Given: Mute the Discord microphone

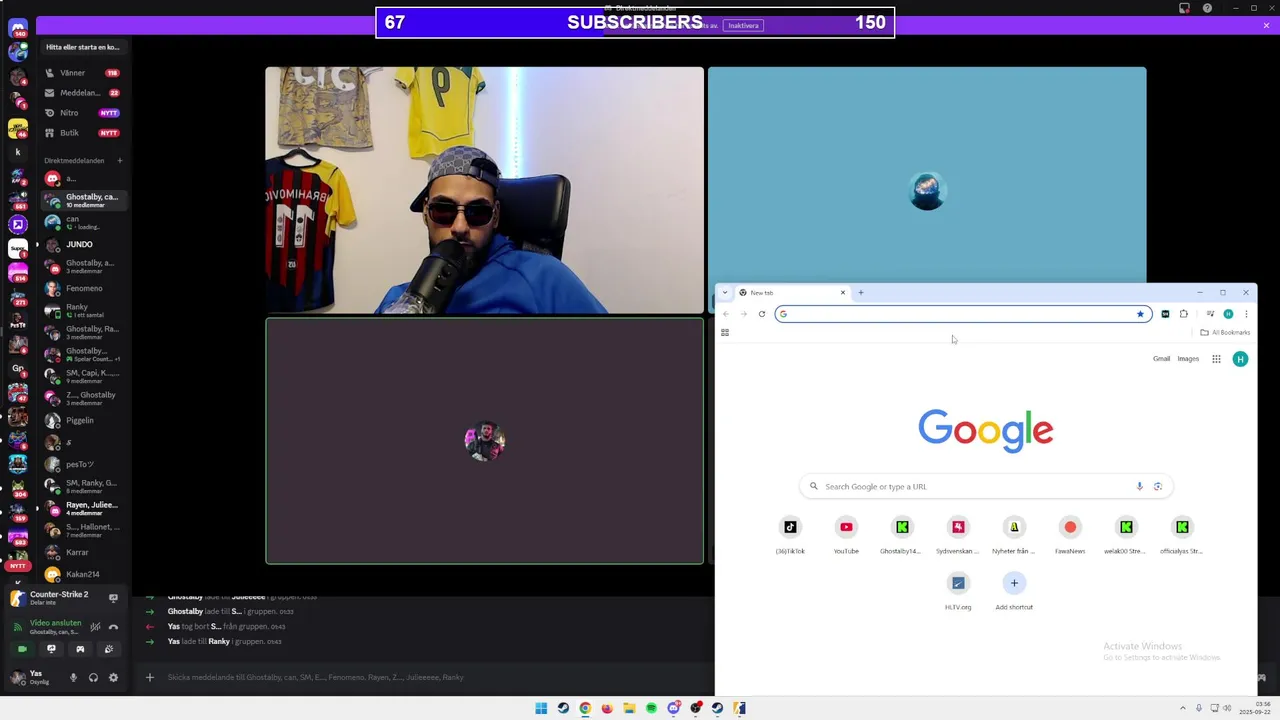Looking at the screenshot, I should pos(73,678).
